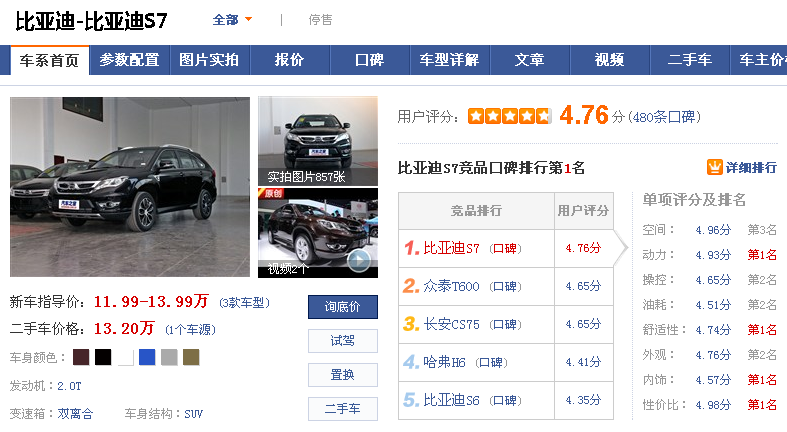
Task: Click the 13.20万 used car price
Action: point(124,329)
